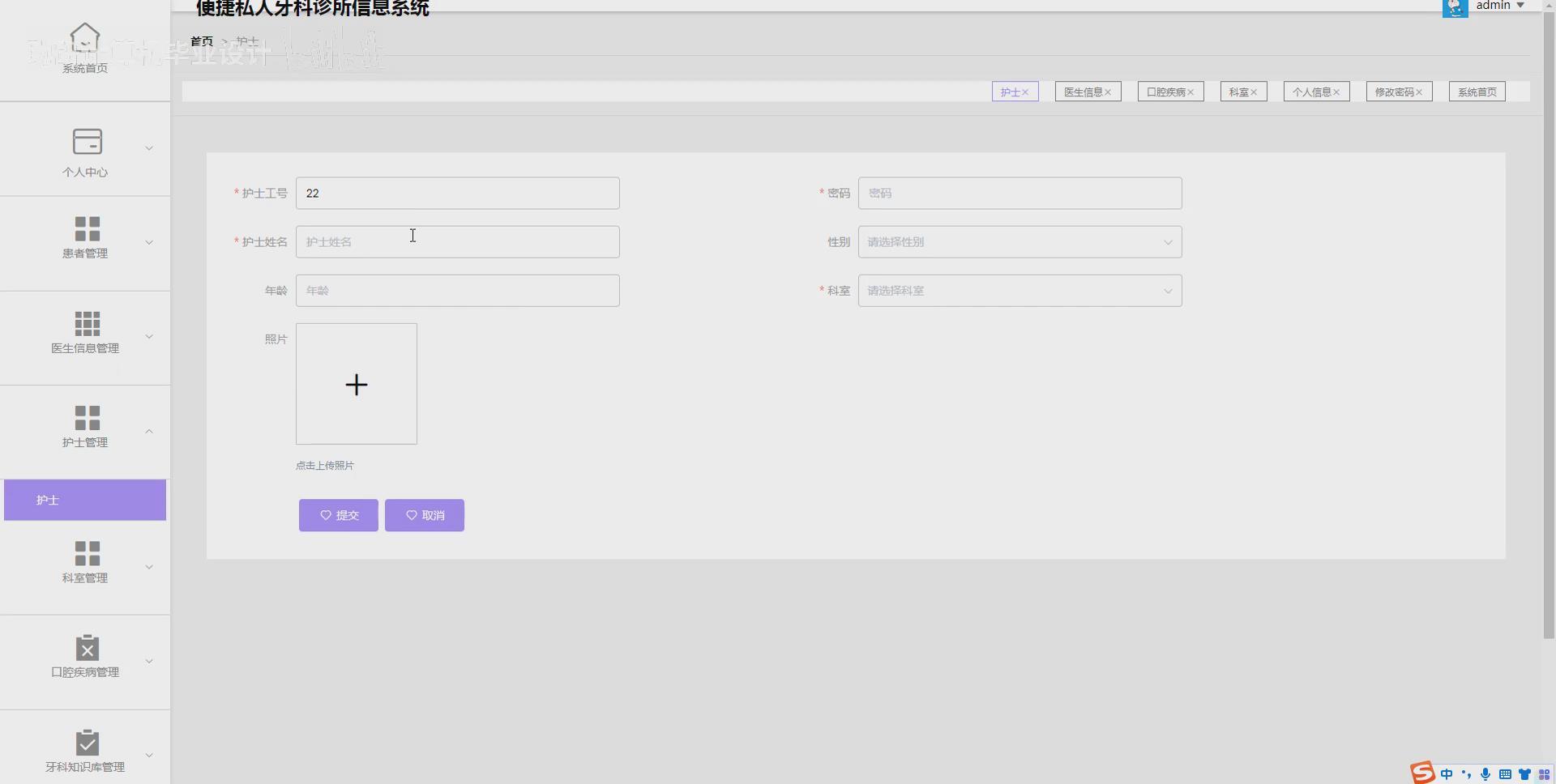1556x784 pixels.
Task: Select the 护士 submenu item
Action: [x=85, y=500]
